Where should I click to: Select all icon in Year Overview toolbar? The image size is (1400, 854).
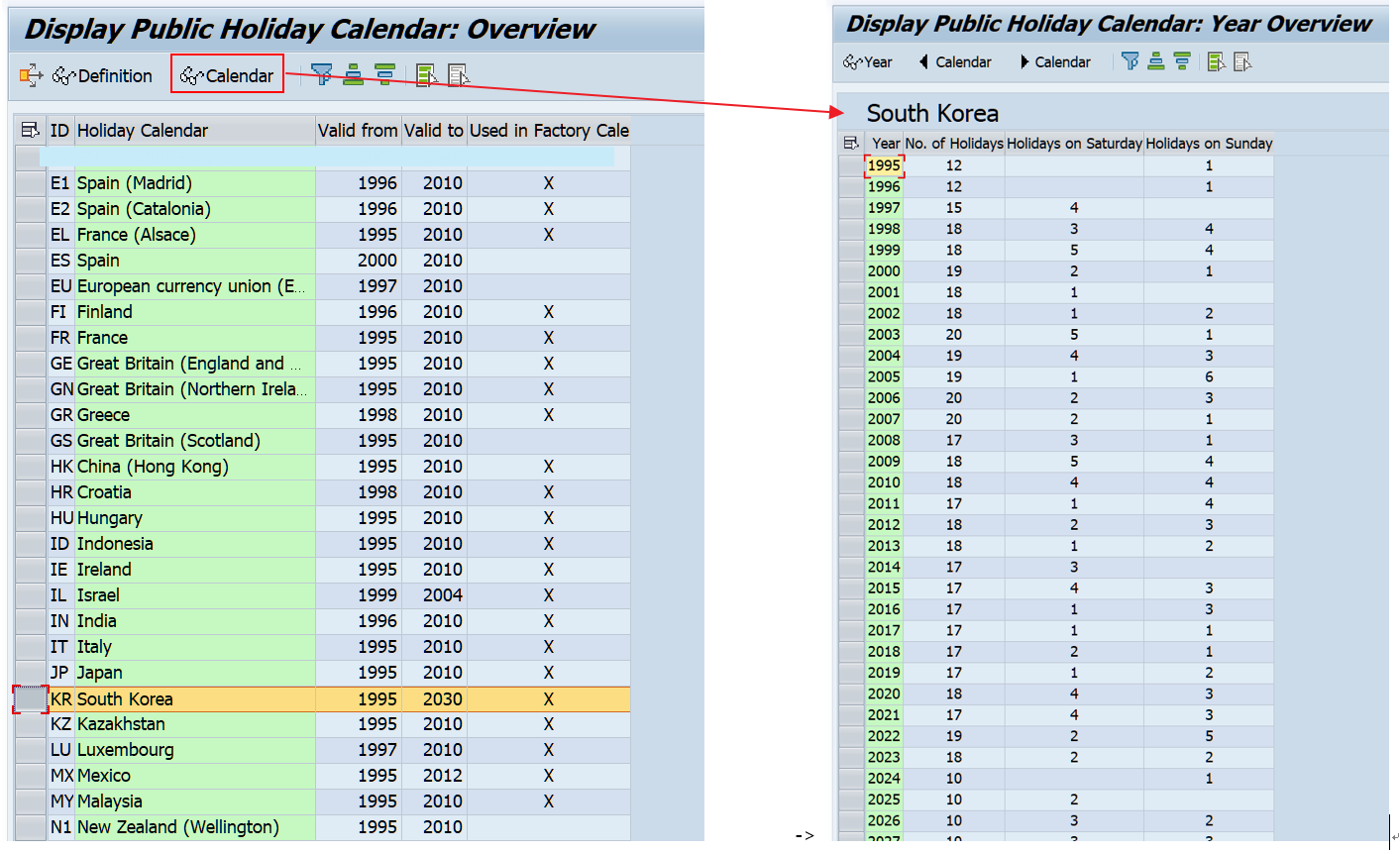coord(1217,61)
